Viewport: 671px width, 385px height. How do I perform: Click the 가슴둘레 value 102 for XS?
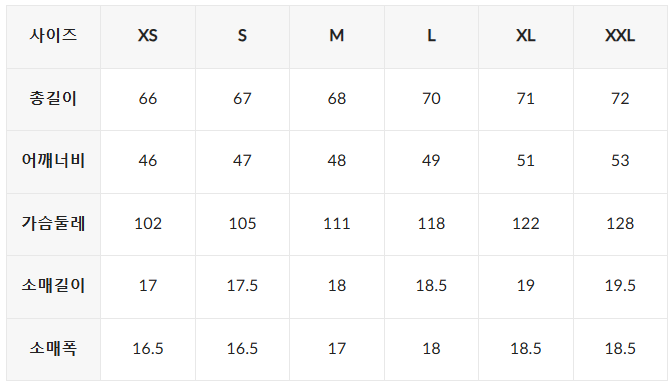(148, 224)
